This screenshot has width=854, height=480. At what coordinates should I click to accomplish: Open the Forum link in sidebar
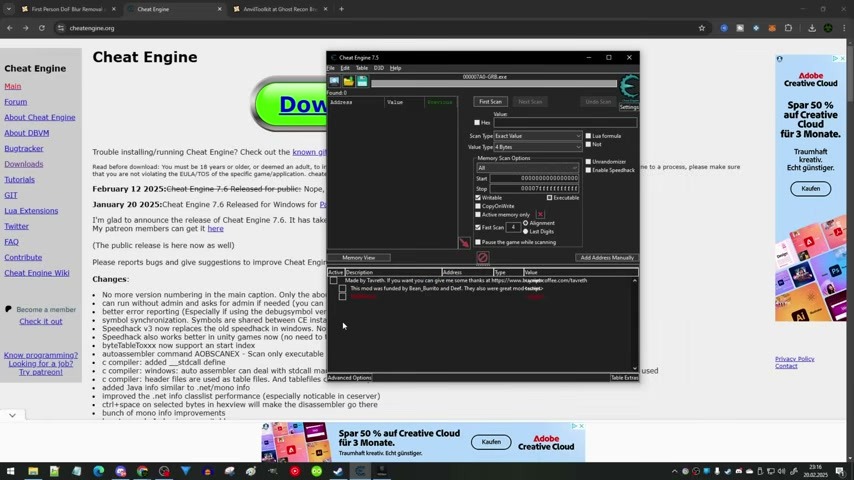click(x=16, y=102)
